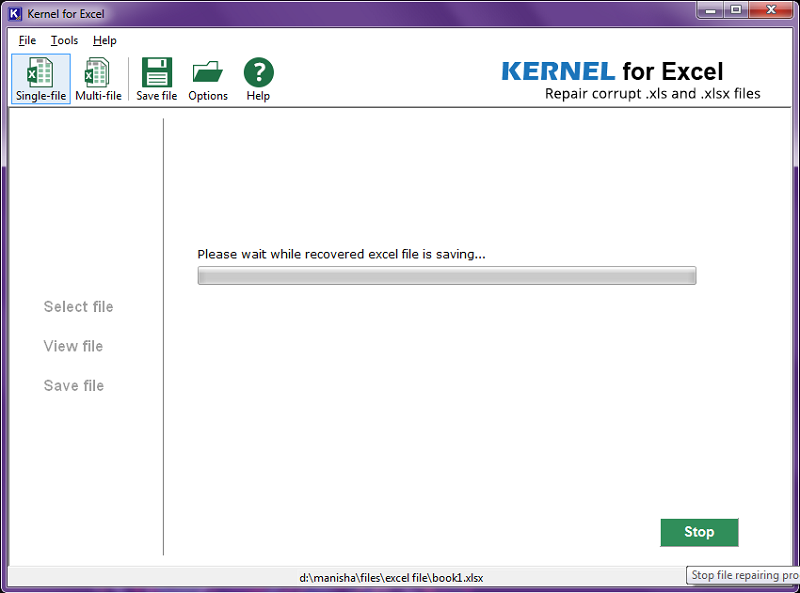
Task: Click the View file step
Action: [73, 346]
